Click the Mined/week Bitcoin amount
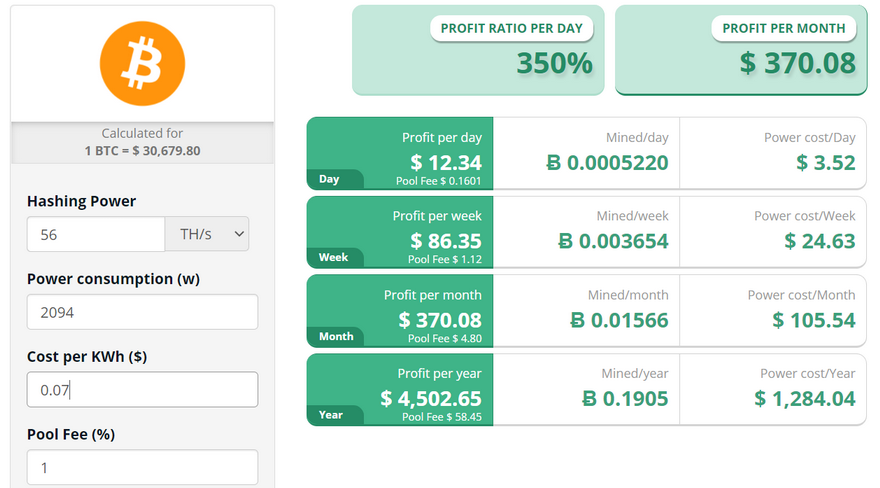The width and height of the screenshot is (880, 488). pyautogui.click(x=612, y=241)
